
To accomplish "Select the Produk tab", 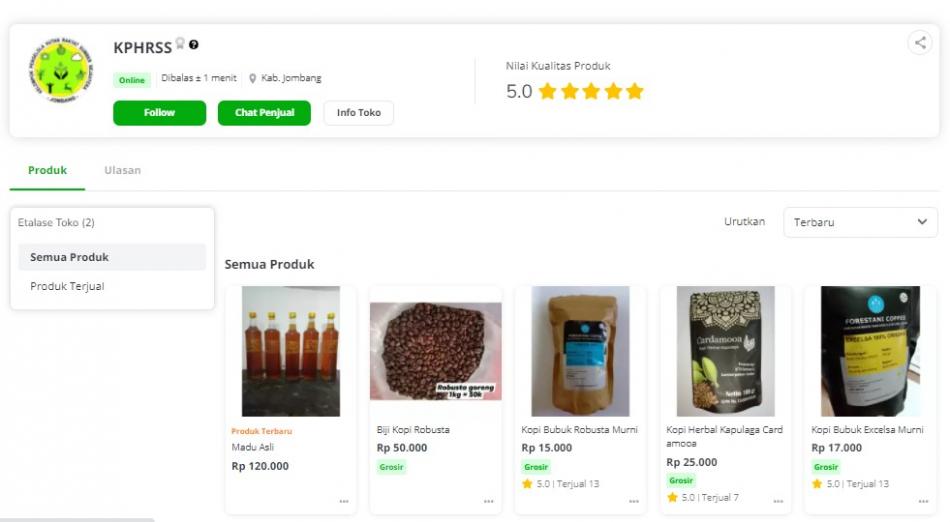I will click(47, 170).
